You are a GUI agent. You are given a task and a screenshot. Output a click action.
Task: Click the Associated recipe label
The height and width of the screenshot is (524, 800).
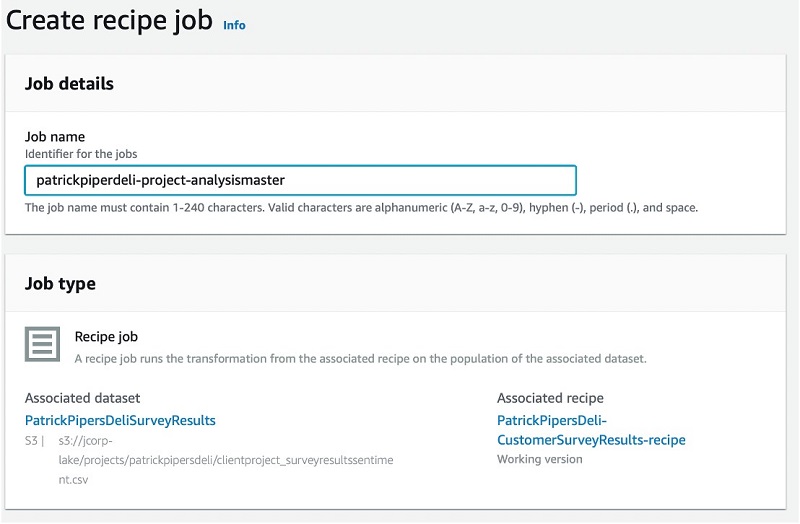pyautogui.click(x=551, y=398)
